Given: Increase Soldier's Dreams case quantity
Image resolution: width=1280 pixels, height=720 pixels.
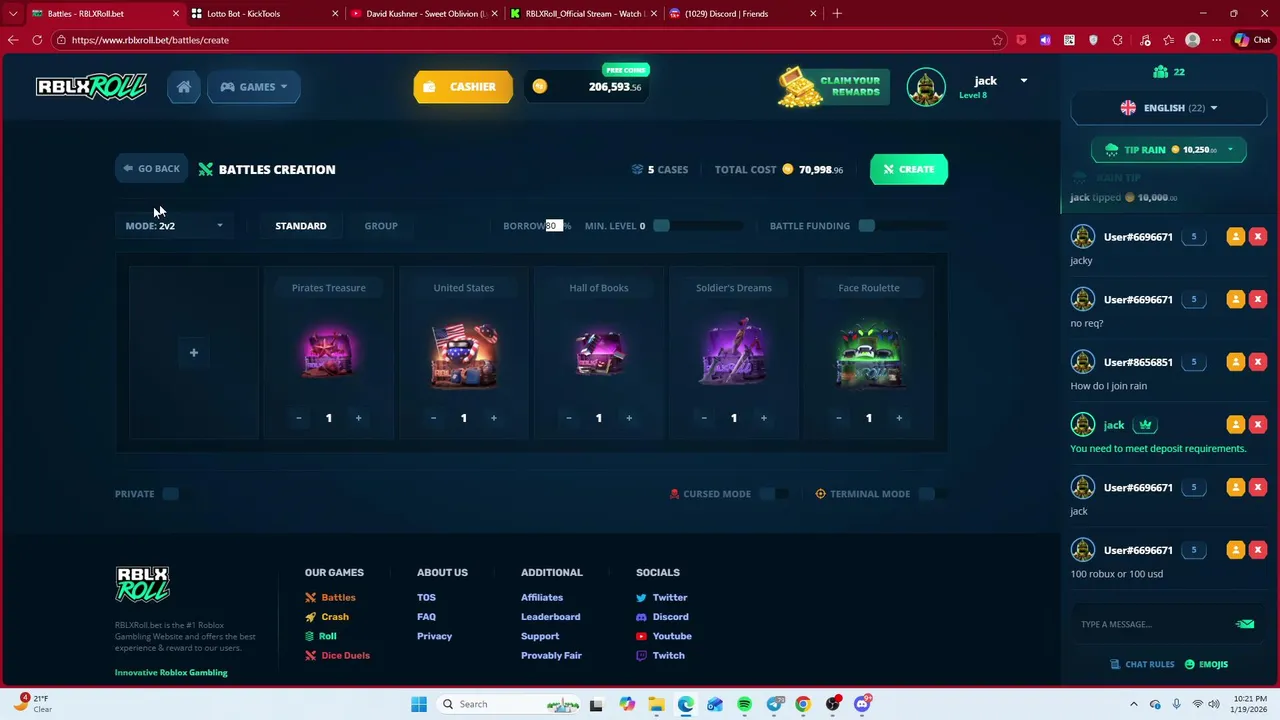Looking at the screenshot, I should tap(763, 418).
